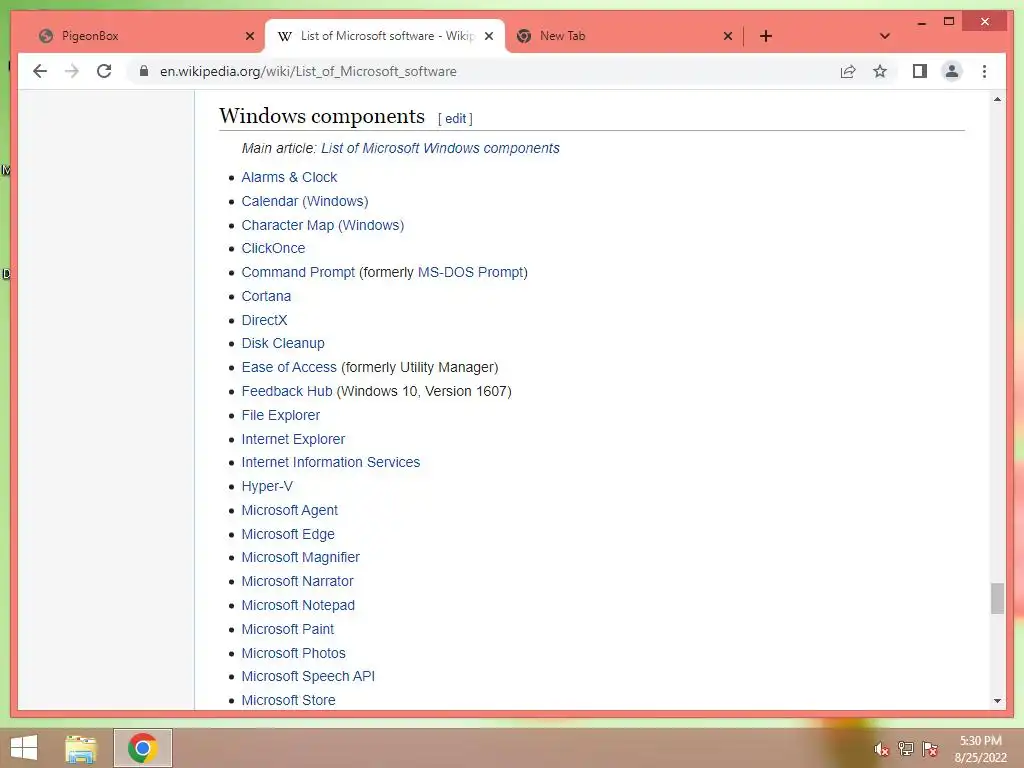Go back using the browser back arrow

click(40, 71)
